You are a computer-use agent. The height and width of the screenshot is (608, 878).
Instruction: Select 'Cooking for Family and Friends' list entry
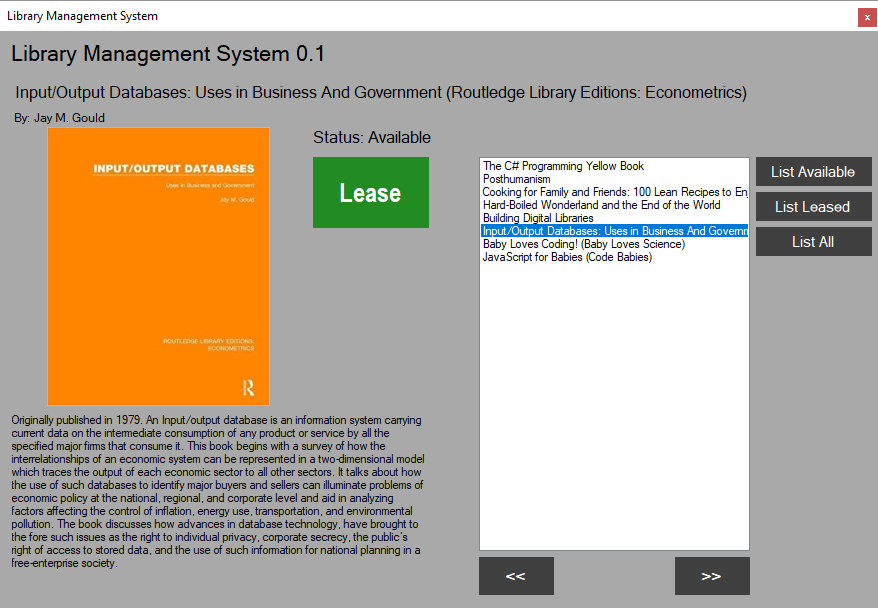pos(615,192)
